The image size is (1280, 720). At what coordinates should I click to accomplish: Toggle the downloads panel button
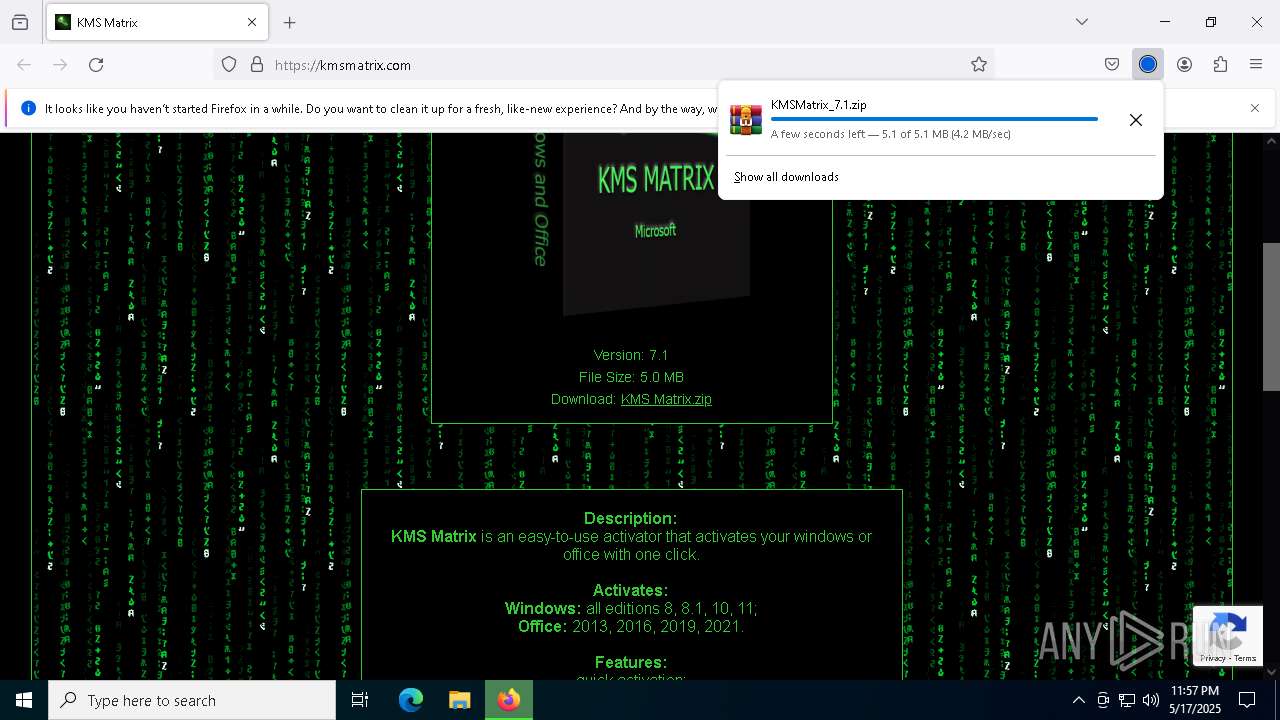[1148, 65]
